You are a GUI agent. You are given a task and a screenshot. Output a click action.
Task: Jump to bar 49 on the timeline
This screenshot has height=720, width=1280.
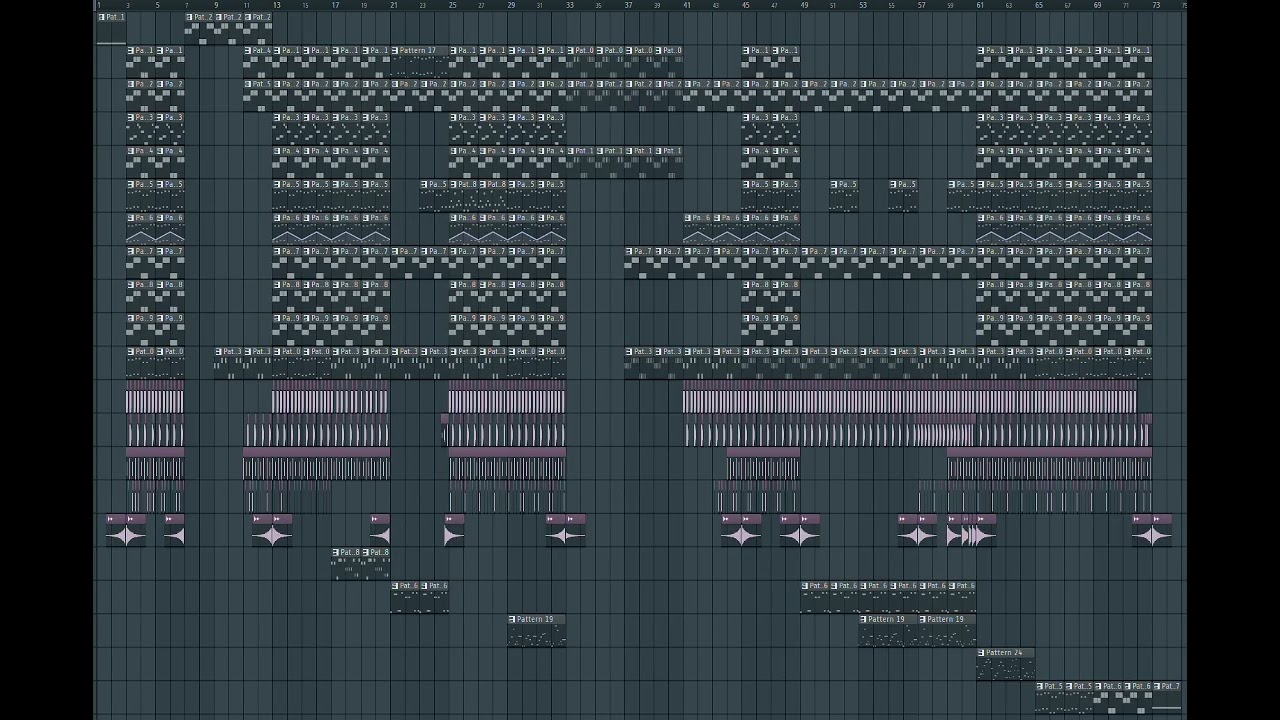point(804,5)
